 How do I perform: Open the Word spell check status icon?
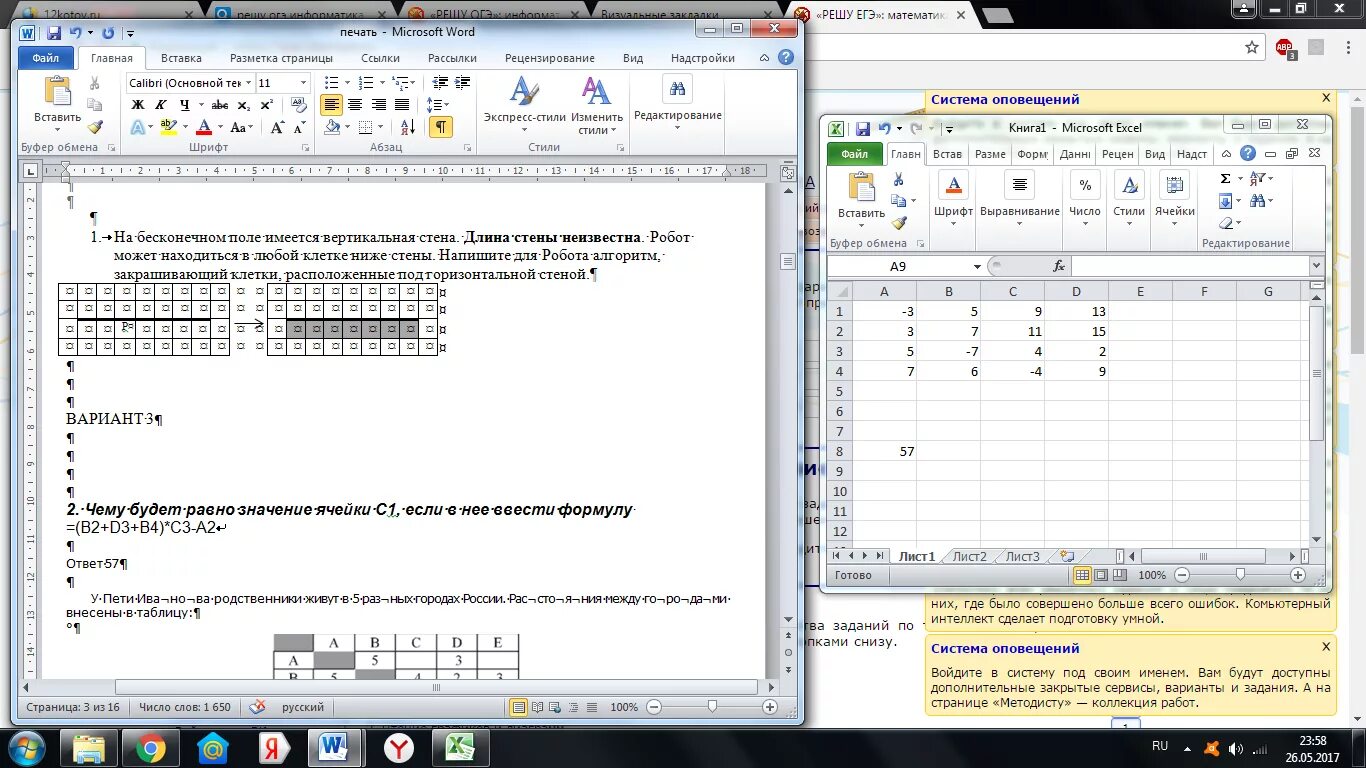pos(258,707)
